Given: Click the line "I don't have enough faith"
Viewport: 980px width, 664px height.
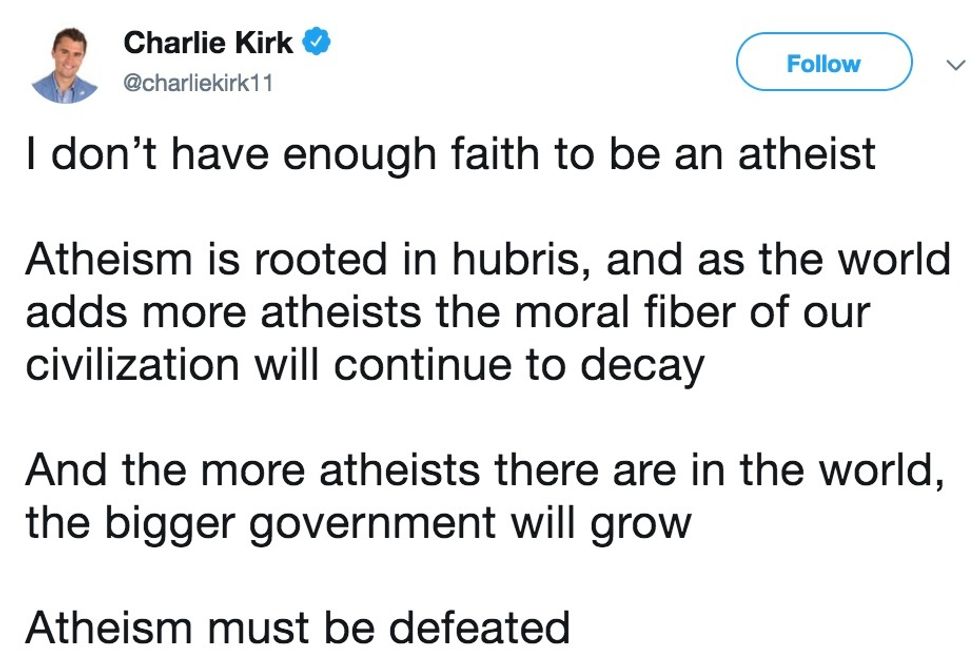Looking at the screenshot, I should (450, 155).
